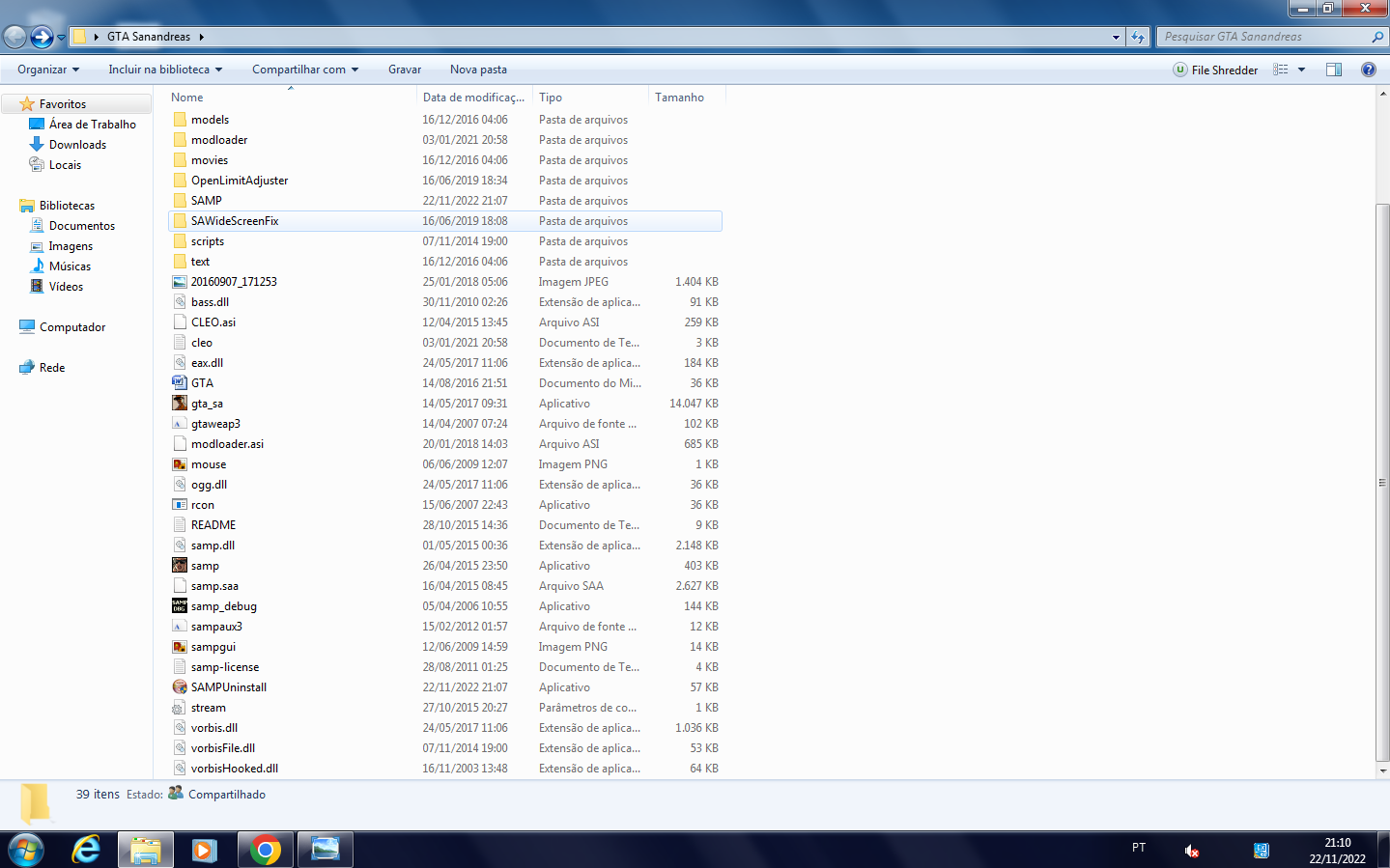
Task: Open the Organizar dropdown menu
Action: pyautogui.click(x=48, y=70)
